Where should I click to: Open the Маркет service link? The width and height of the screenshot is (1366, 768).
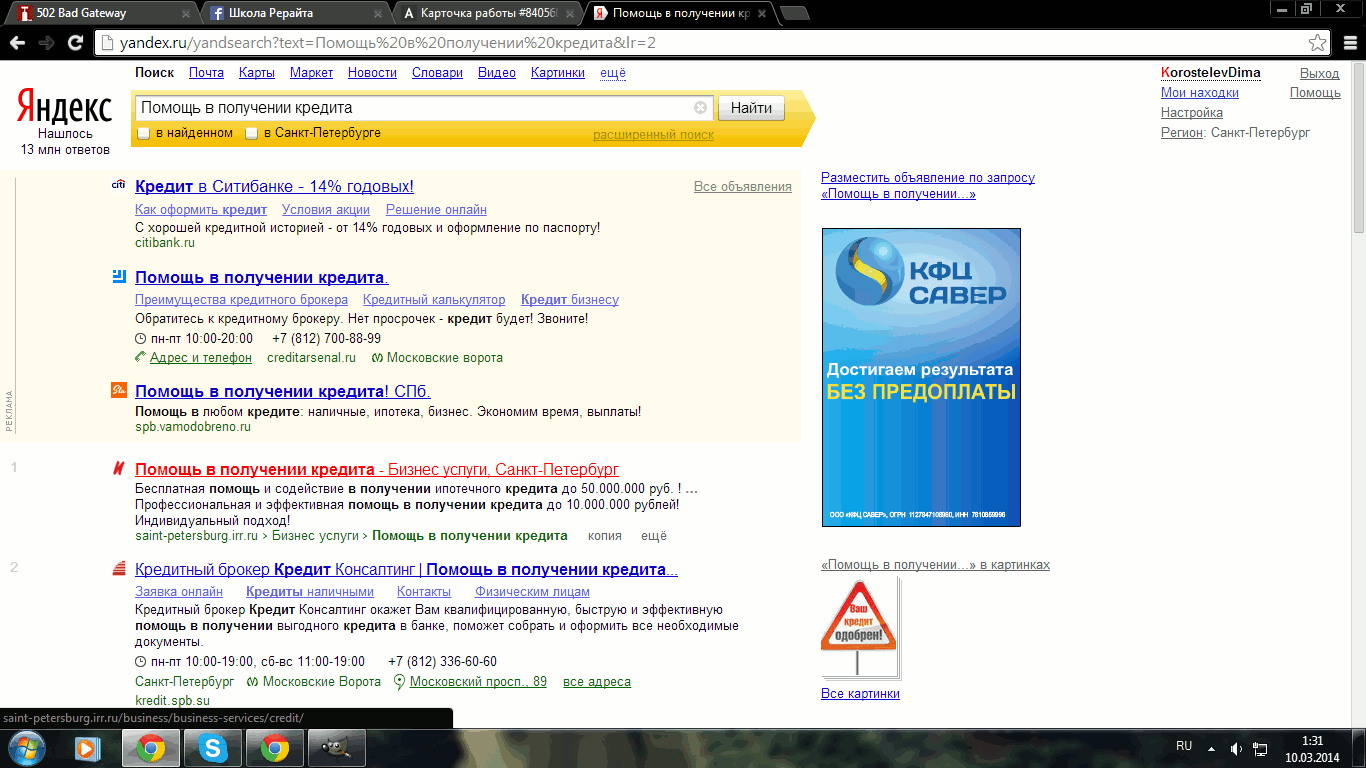311,73
